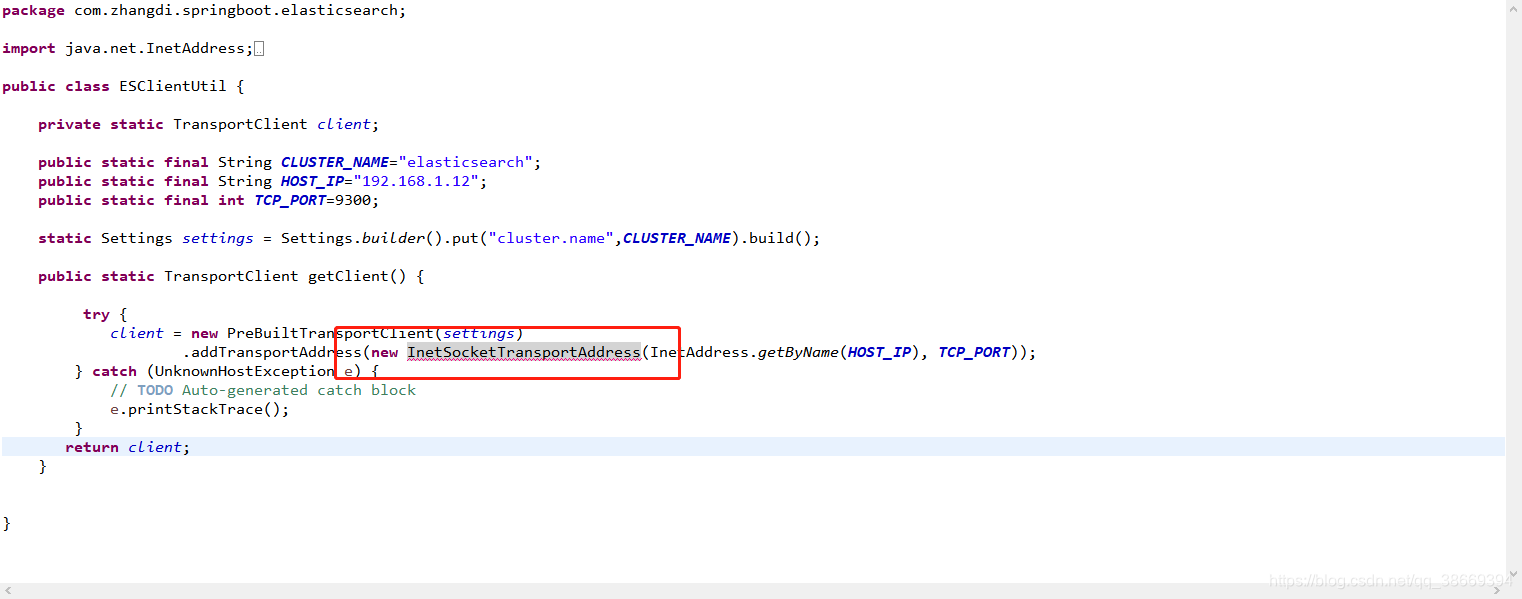Click the addTransportAddress method call
This screenshot has height=599, width=1522.
click(276, 353)
